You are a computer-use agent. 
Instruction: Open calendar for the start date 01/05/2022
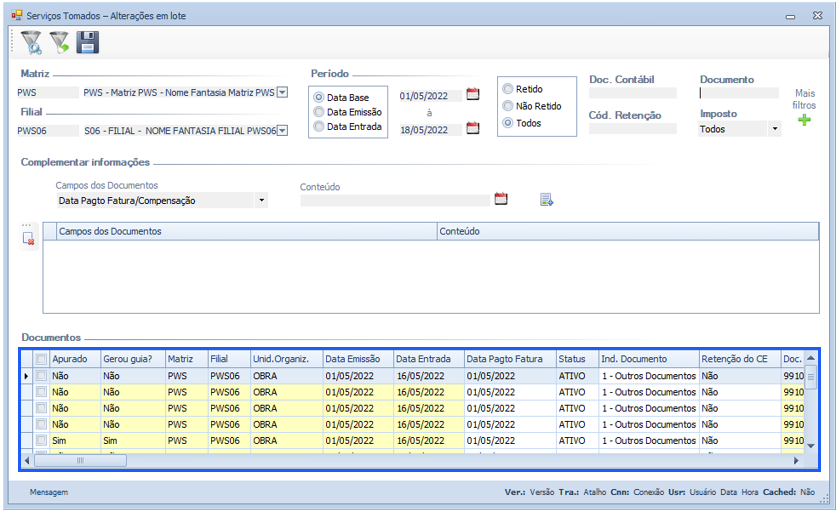pyautogui.click(x=473, y=95)
